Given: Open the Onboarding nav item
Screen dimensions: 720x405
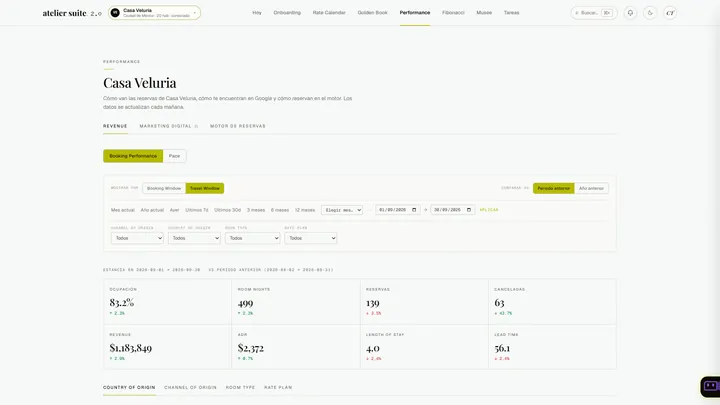Looking at the screenshot, I should click(287, 13).
